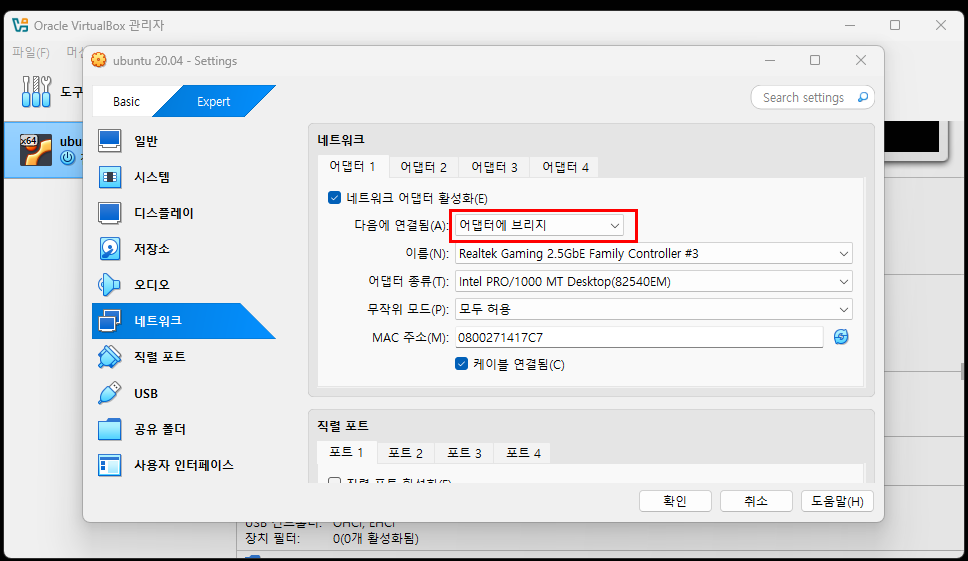Click the VirtualBox logo in title bar
This screenshot has width=968, height=561.
tap(20, 25)
